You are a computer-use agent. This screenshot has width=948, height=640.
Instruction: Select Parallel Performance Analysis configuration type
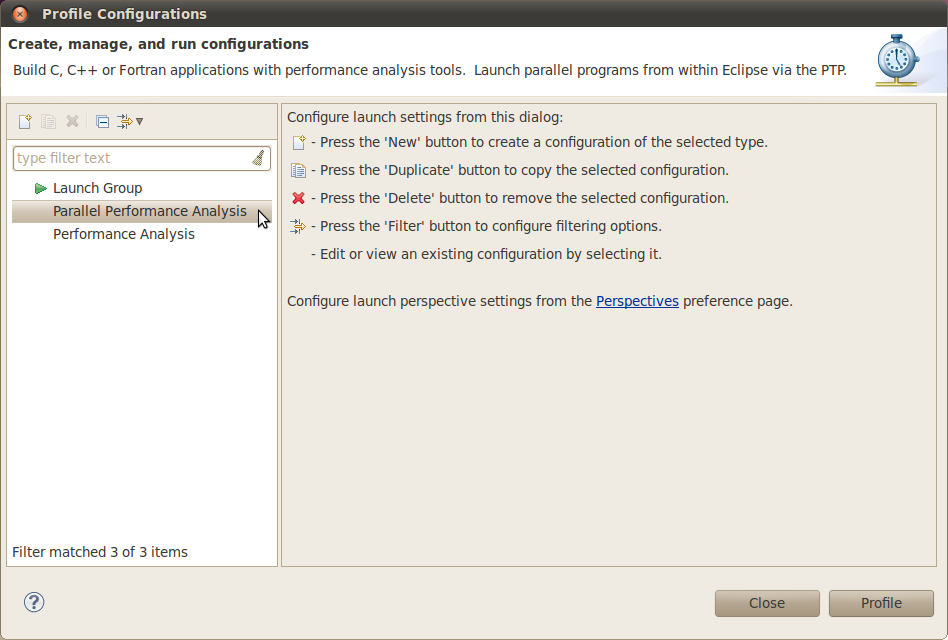click(x=141, y=211)
